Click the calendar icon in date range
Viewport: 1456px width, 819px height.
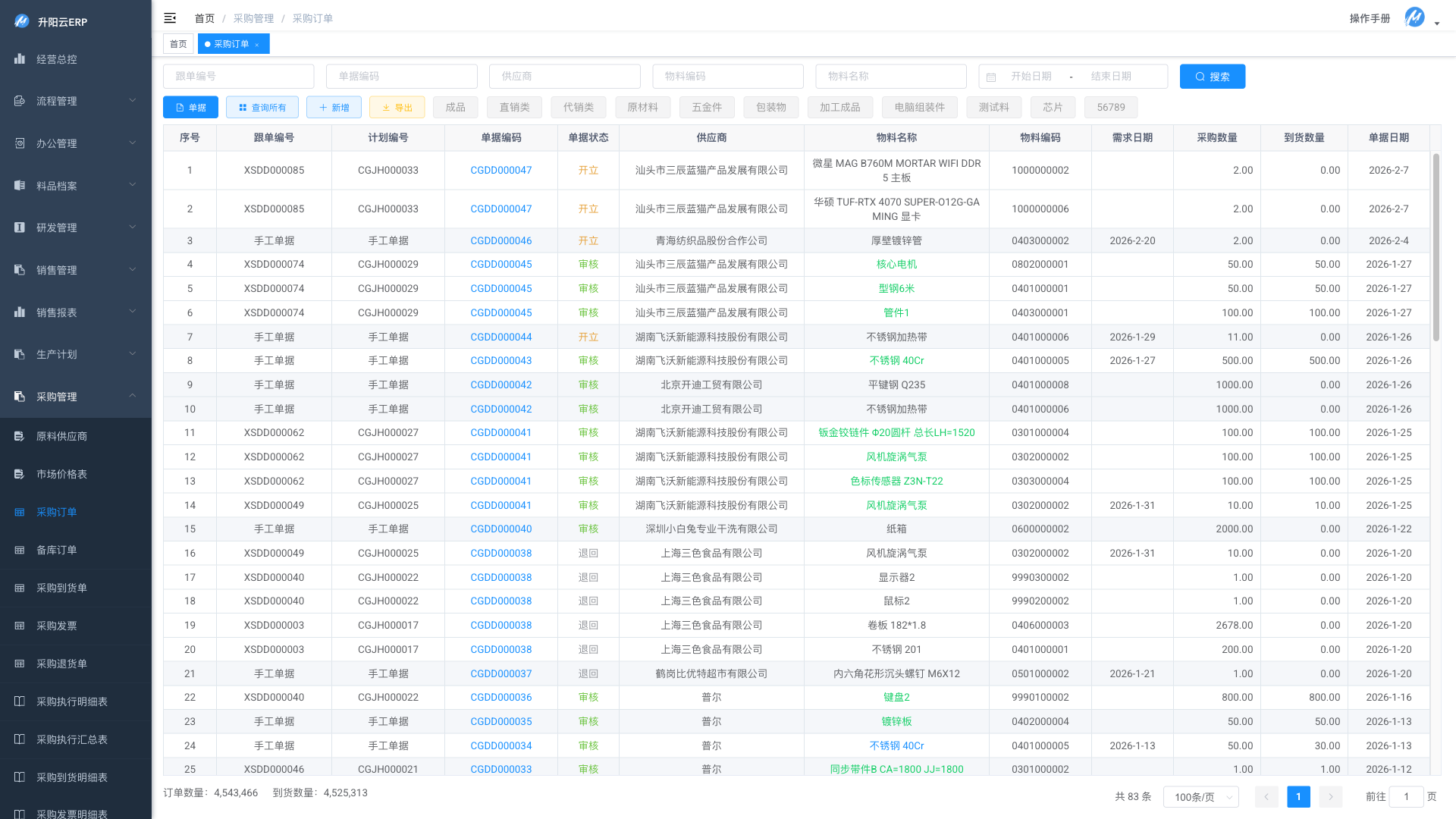[991, 77]
